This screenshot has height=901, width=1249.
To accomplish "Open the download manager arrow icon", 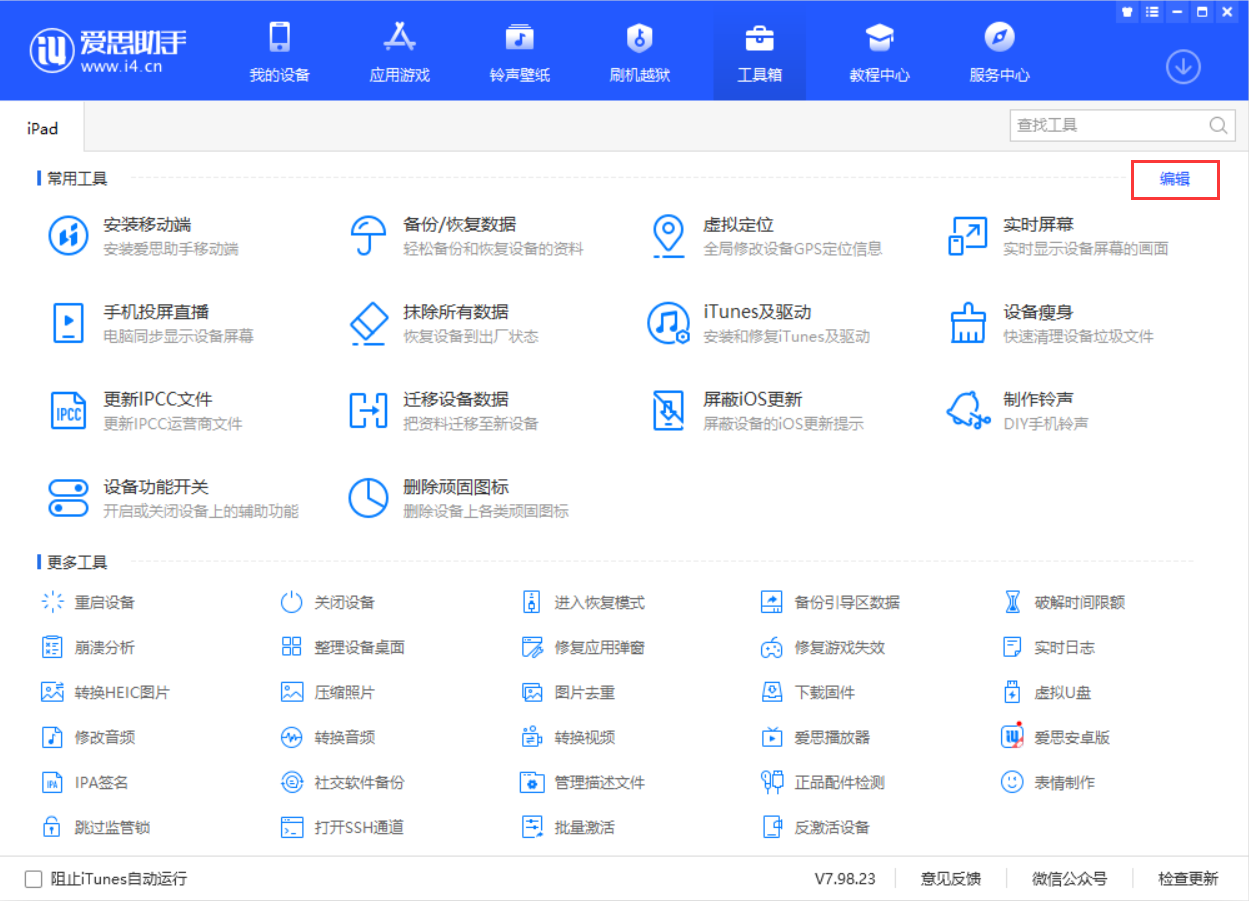I will pyautogui.click(x=1183, y=67).
